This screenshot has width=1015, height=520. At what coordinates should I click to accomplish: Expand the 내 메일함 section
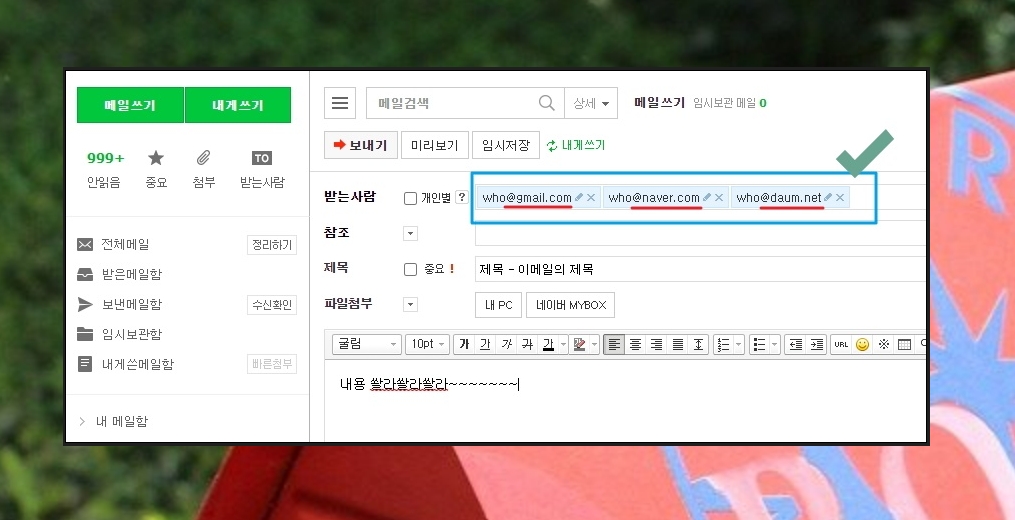(114, 421)
